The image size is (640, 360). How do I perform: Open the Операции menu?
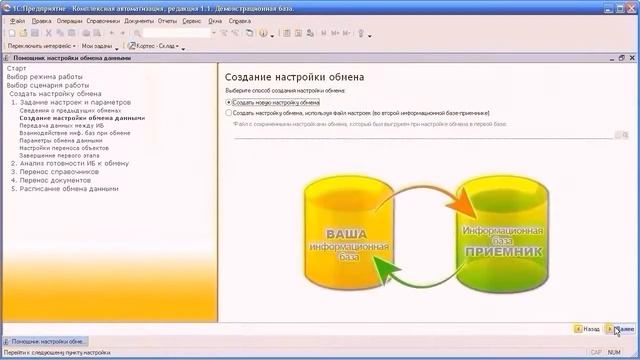coord(69,21)
